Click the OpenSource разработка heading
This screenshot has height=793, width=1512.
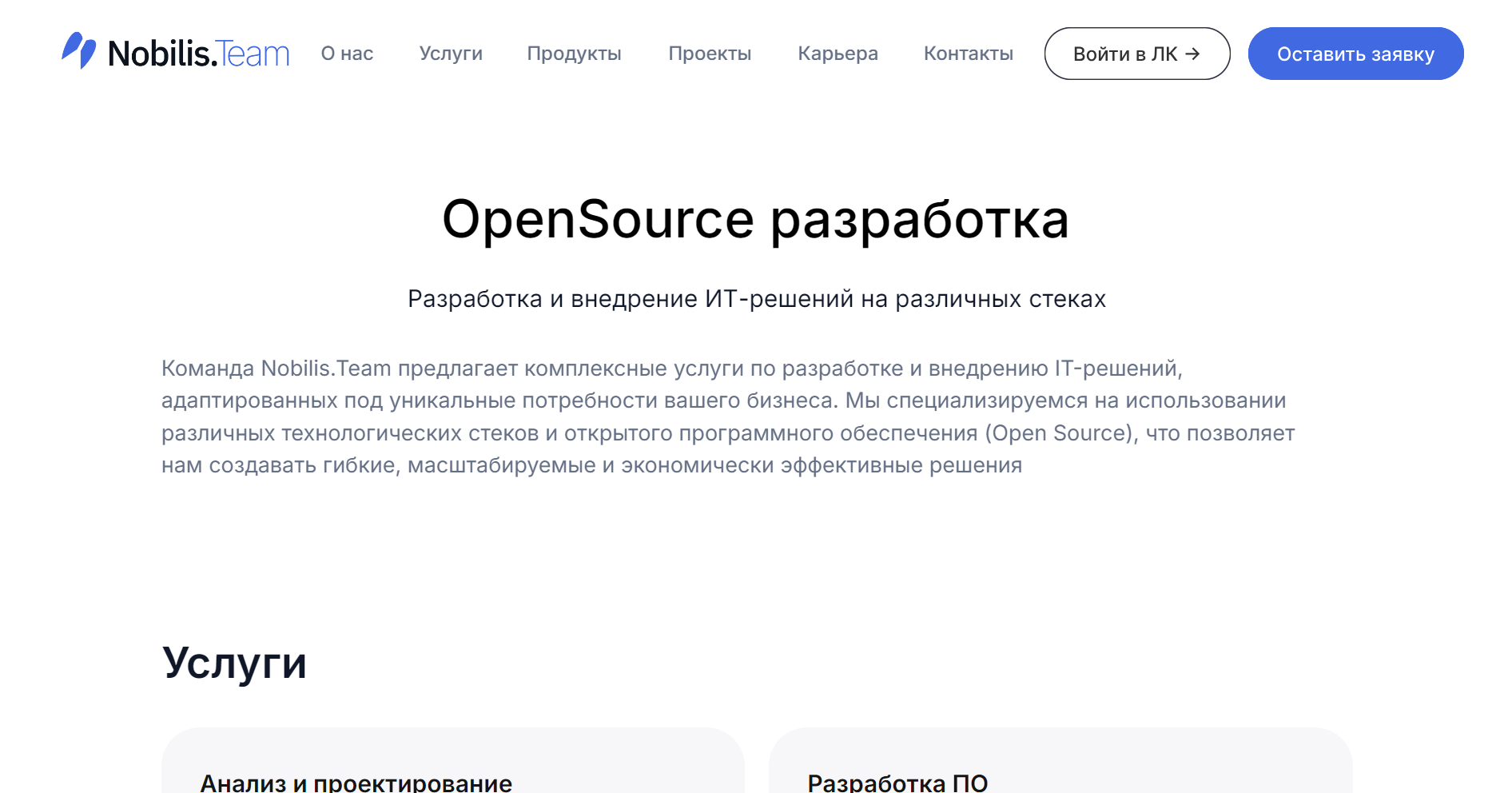tap(756, 221)
